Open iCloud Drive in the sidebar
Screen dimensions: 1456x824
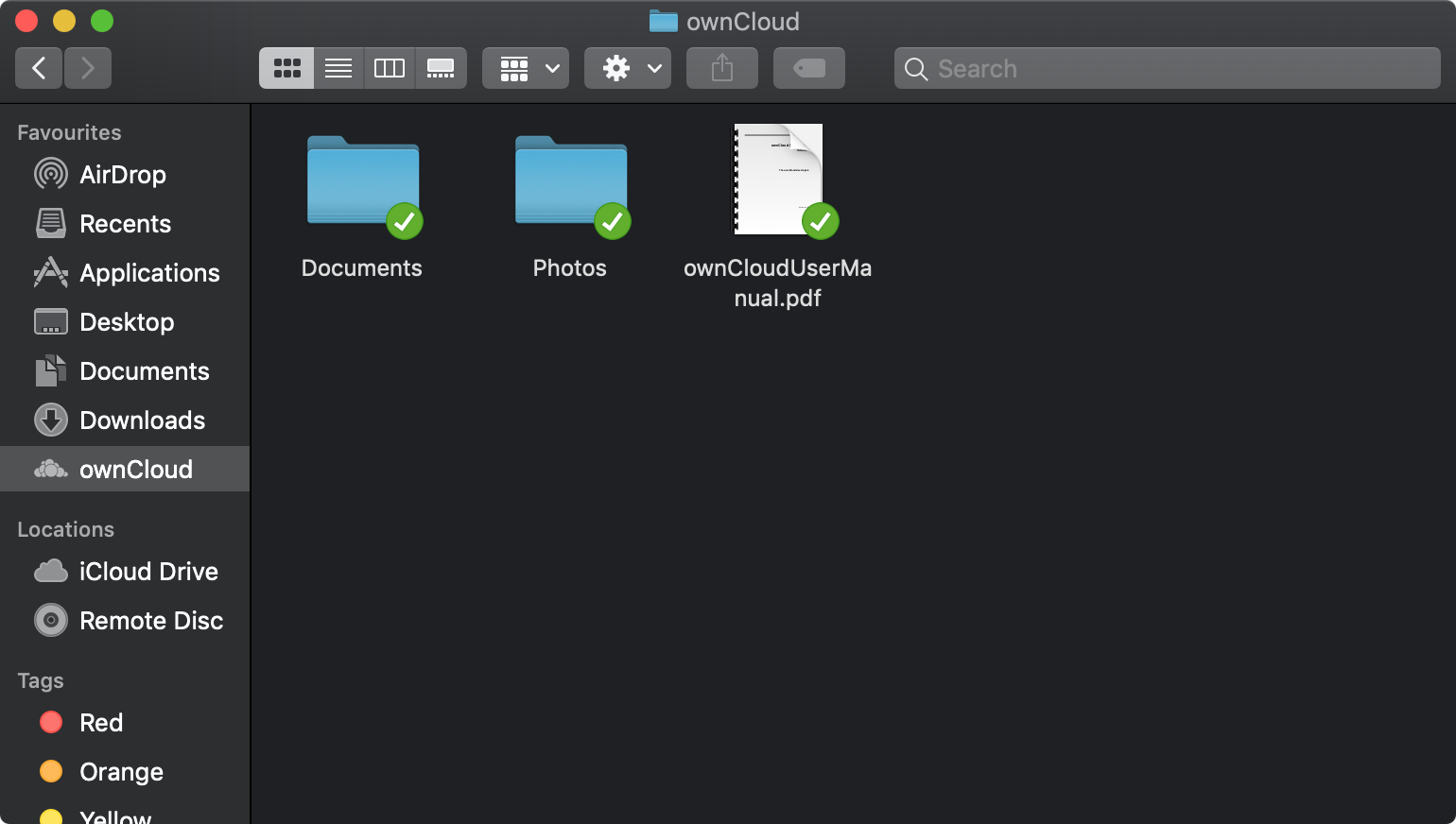125,572
